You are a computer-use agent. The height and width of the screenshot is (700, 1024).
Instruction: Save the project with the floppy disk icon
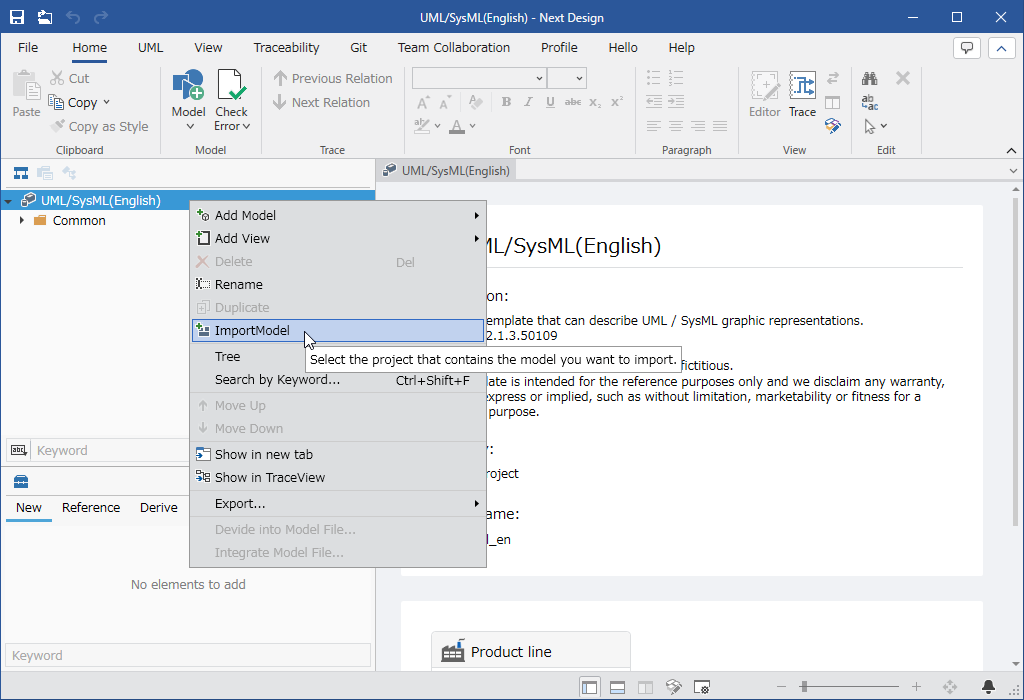17,17
